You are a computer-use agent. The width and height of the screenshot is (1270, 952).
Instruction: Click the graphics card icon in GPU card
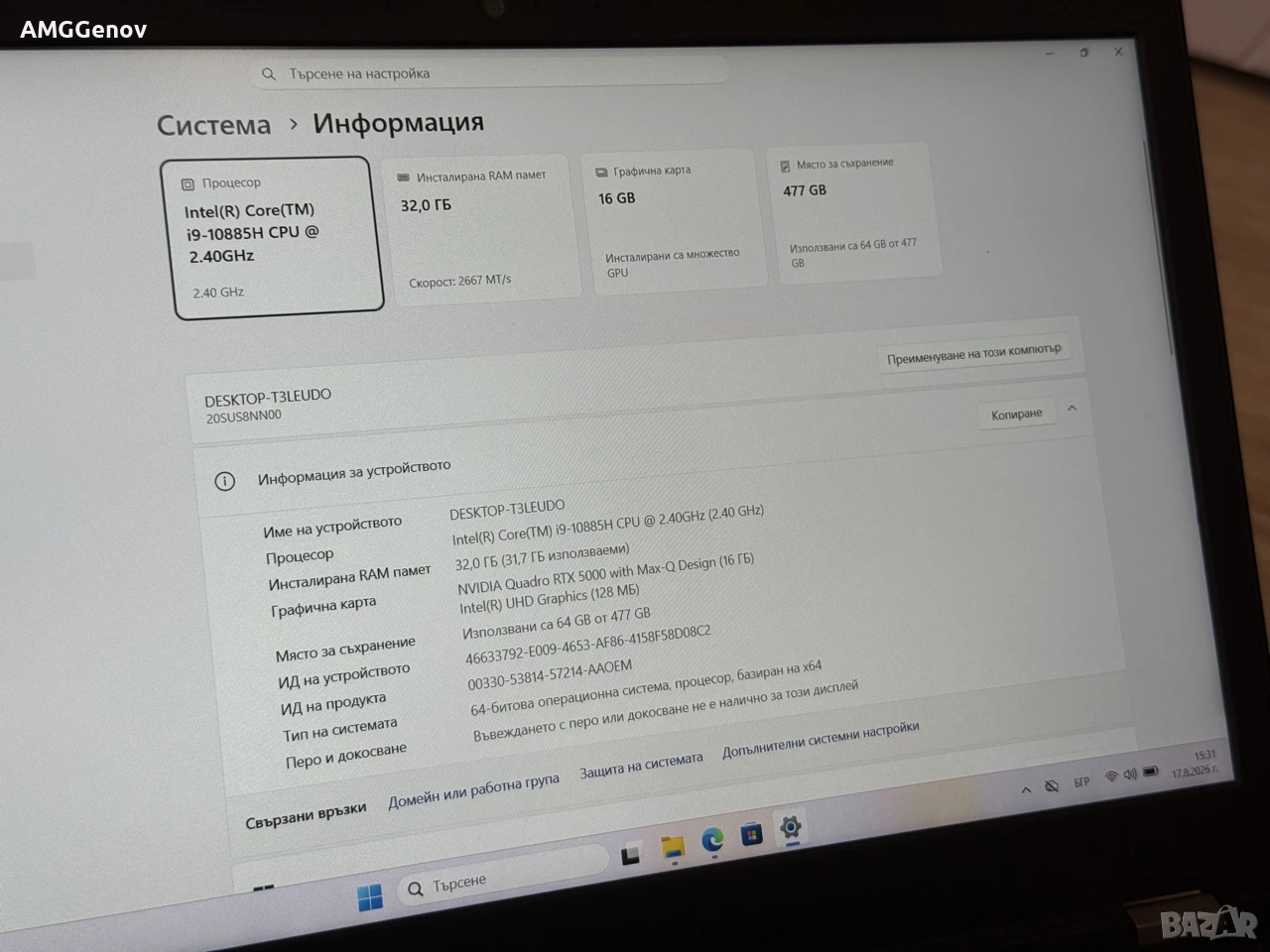(601, 173)
